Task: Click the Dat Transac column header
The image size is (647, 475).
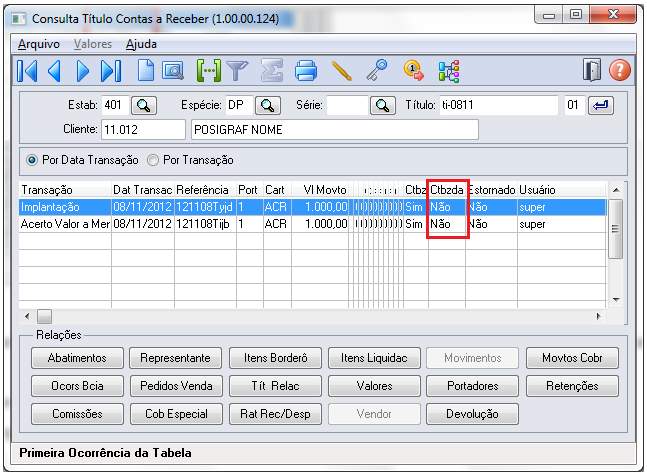Action: tap(143, 190)
